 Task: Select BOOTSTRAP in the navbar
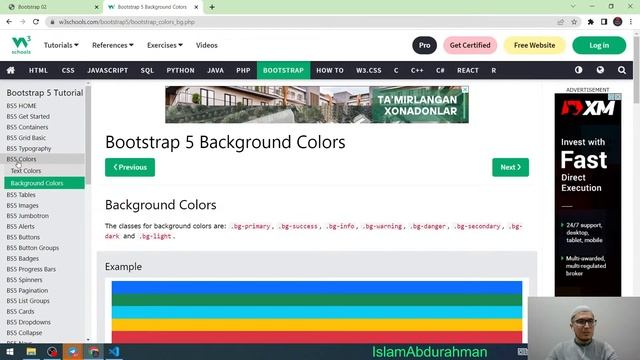(283, 70)
